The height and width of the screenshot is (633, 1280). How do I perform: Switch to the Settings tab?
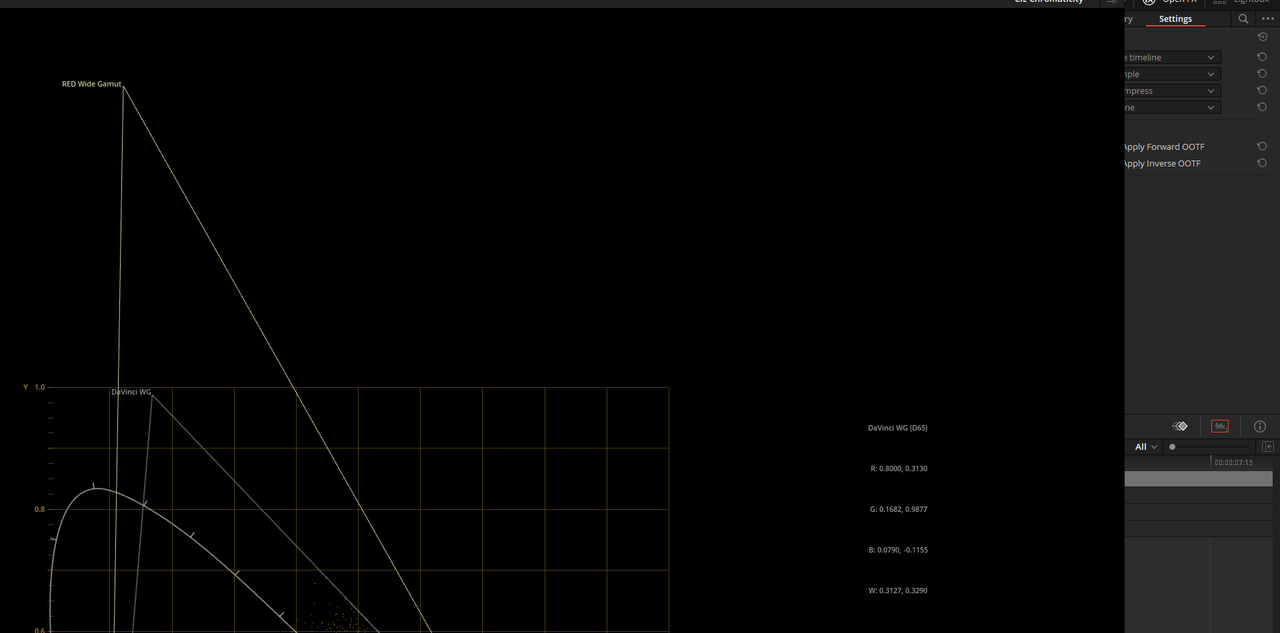1175,19
